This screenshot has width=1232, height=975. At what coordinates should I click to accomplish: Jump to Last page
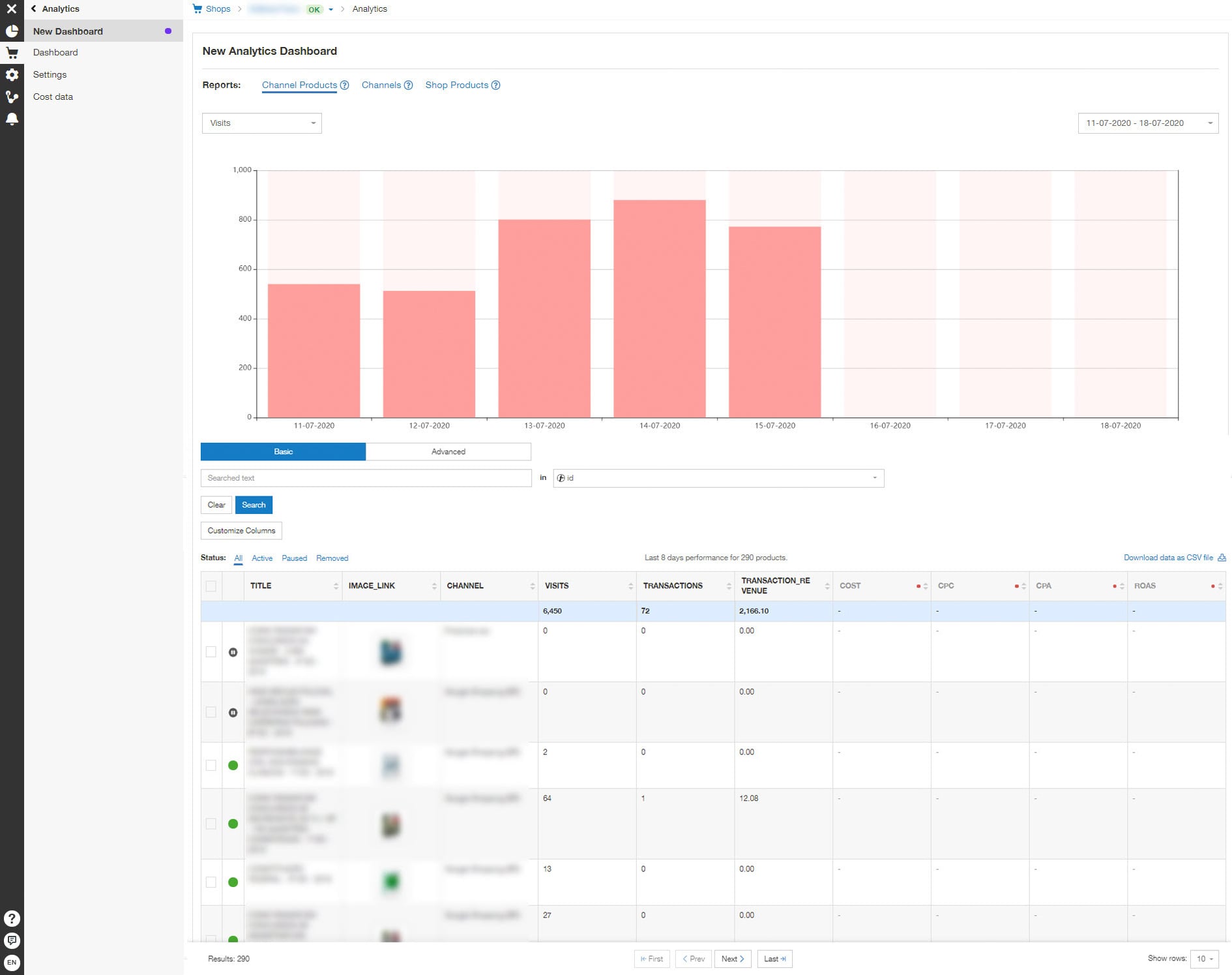(x=774, y=959)
